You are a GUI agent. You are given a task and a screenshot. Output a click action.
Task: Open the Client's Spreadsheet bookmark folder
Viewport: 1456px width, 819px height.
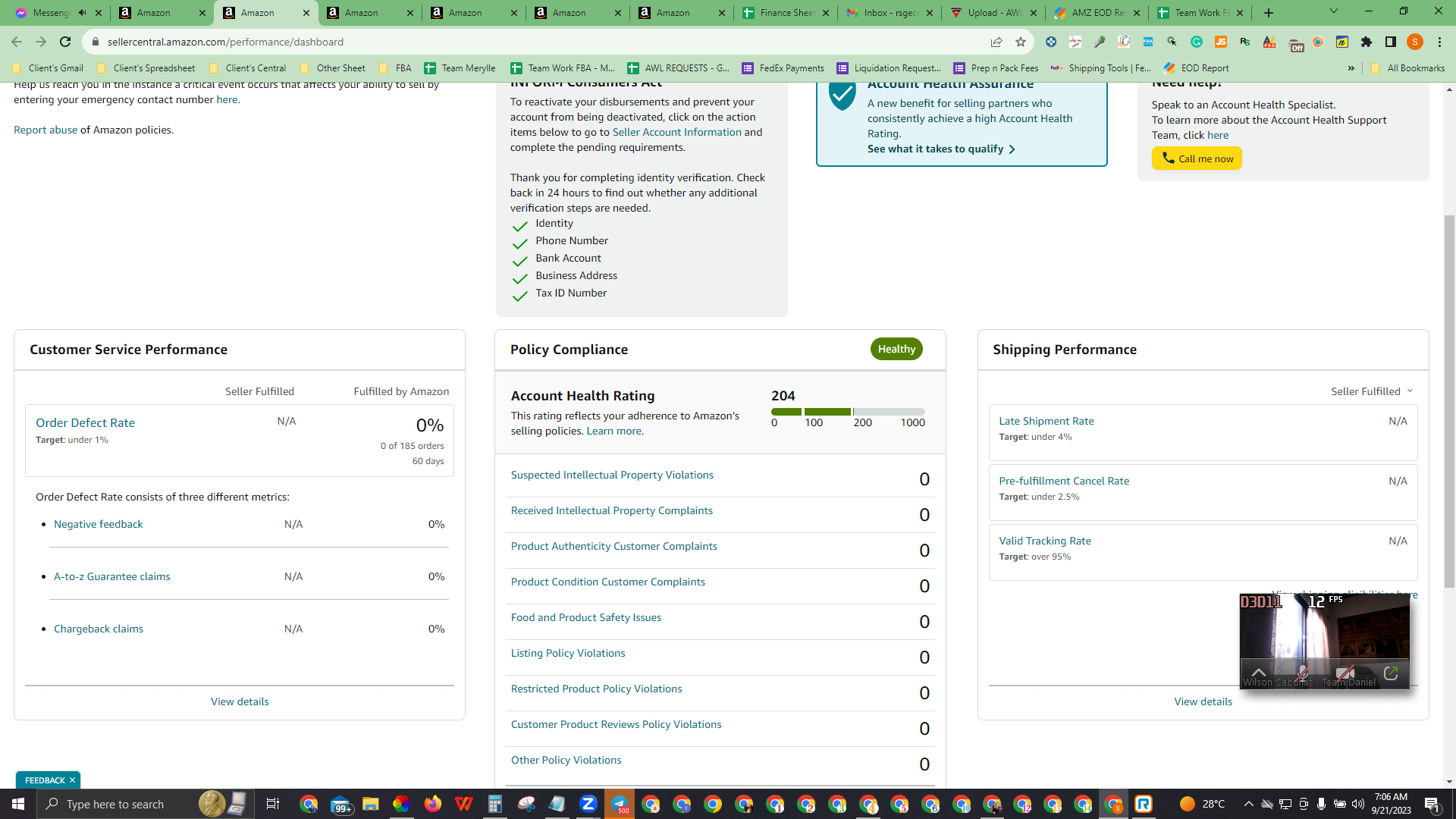click(x=146, y=68)
